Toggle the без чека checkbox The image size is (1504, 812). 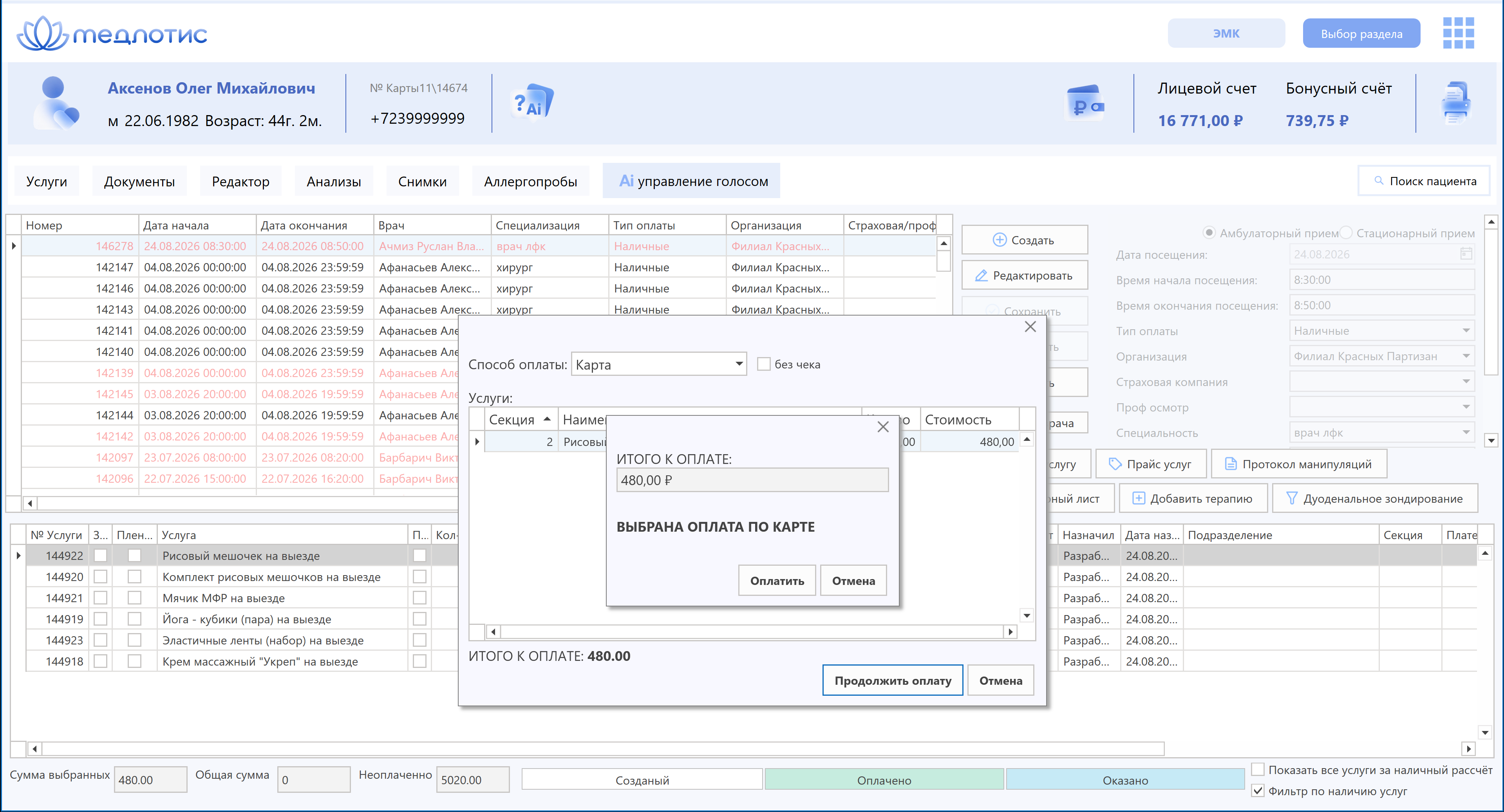coord(763,364)
